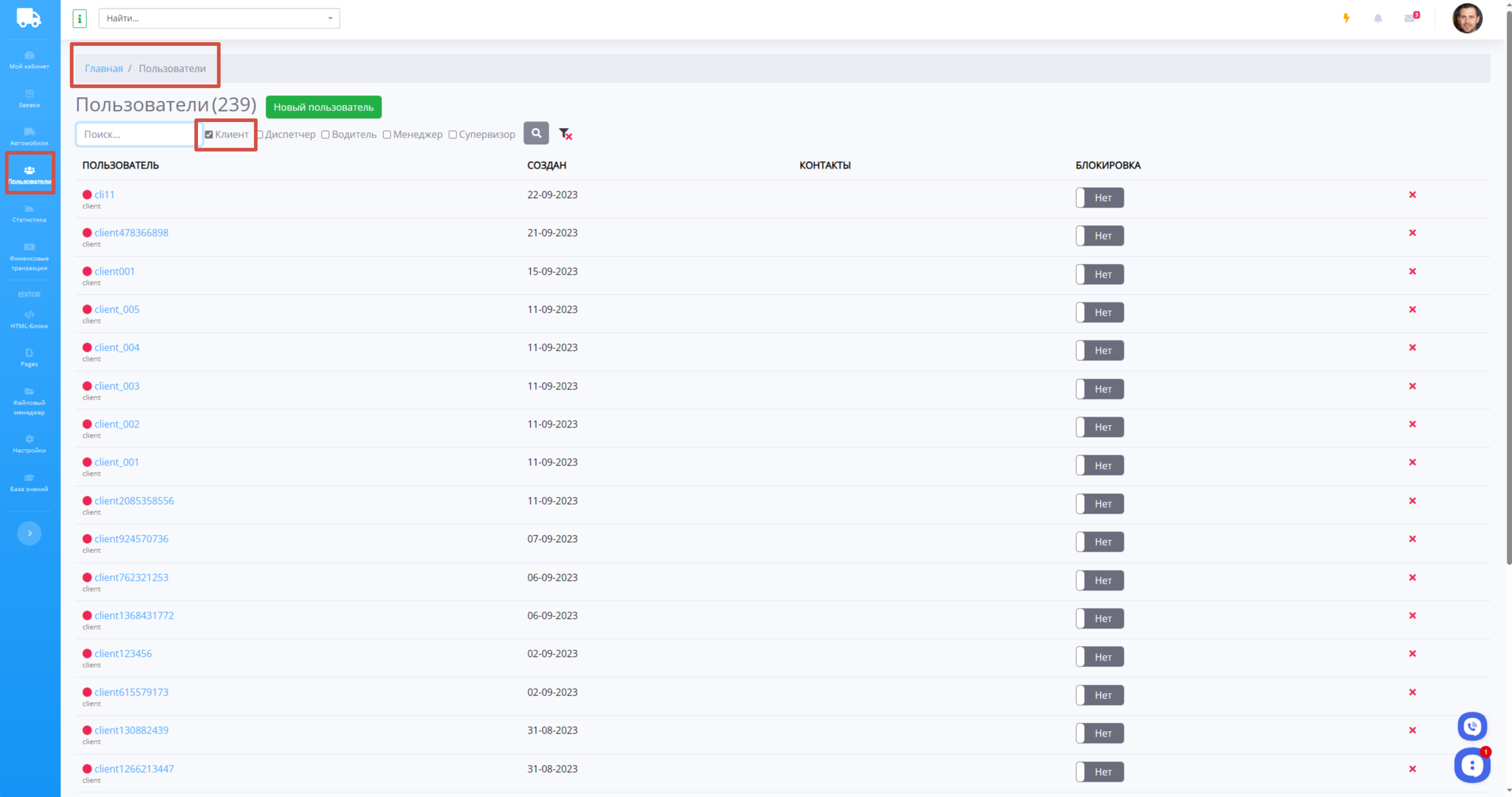
Task: Check the Супервизор filter checkbox
Action: pos(453,135)
